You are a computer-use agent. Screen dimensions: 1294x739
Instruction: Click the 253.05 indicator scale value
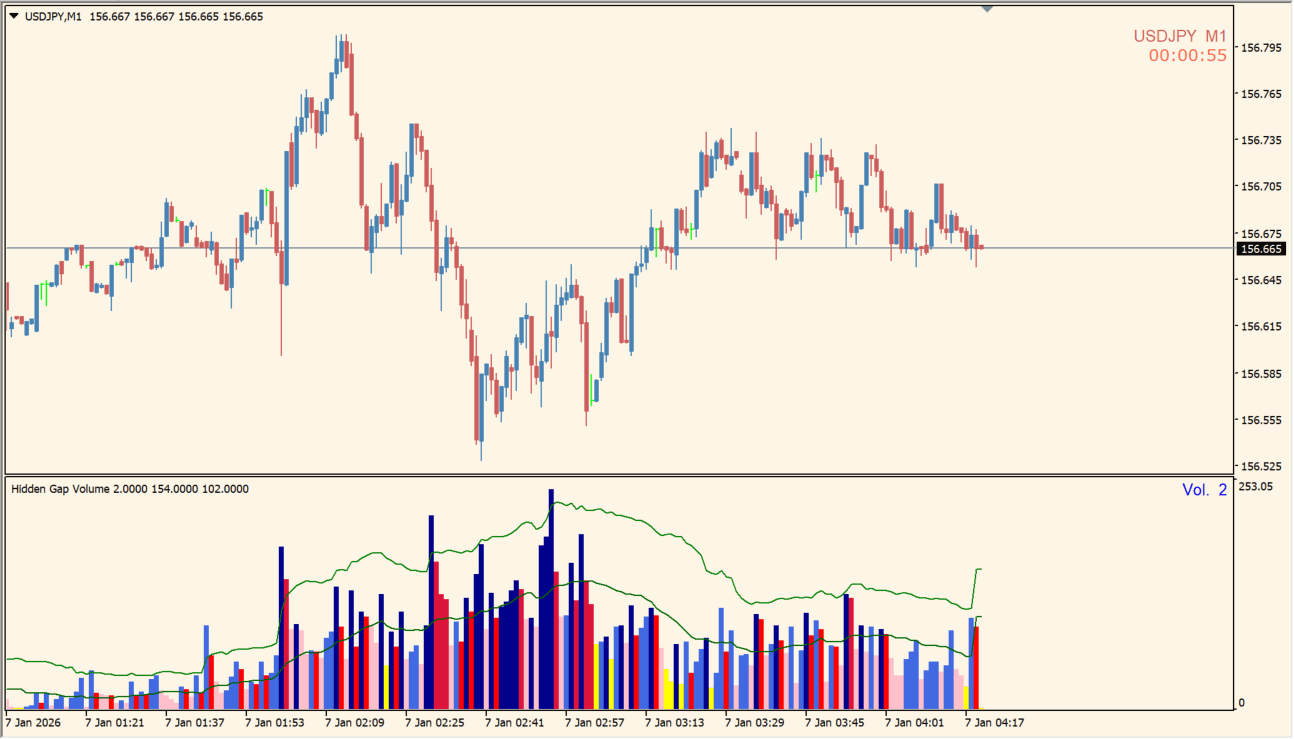pyautogui.click(x=1256, y=486)
